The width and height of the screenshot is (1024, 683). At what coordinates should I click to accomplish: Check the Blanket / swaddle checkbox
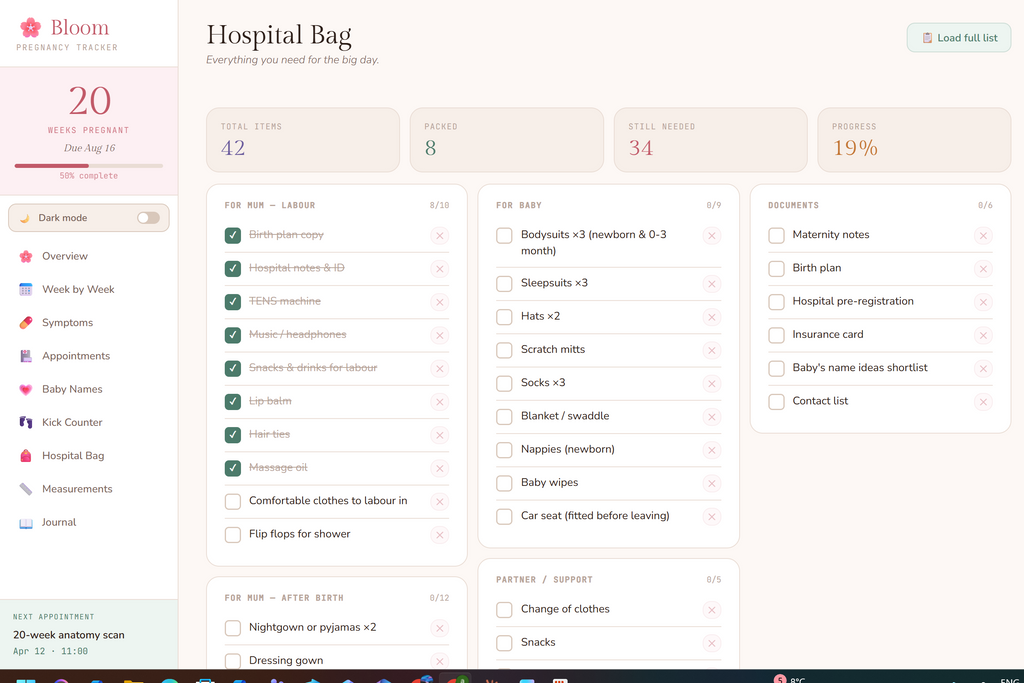pos(504,417)
